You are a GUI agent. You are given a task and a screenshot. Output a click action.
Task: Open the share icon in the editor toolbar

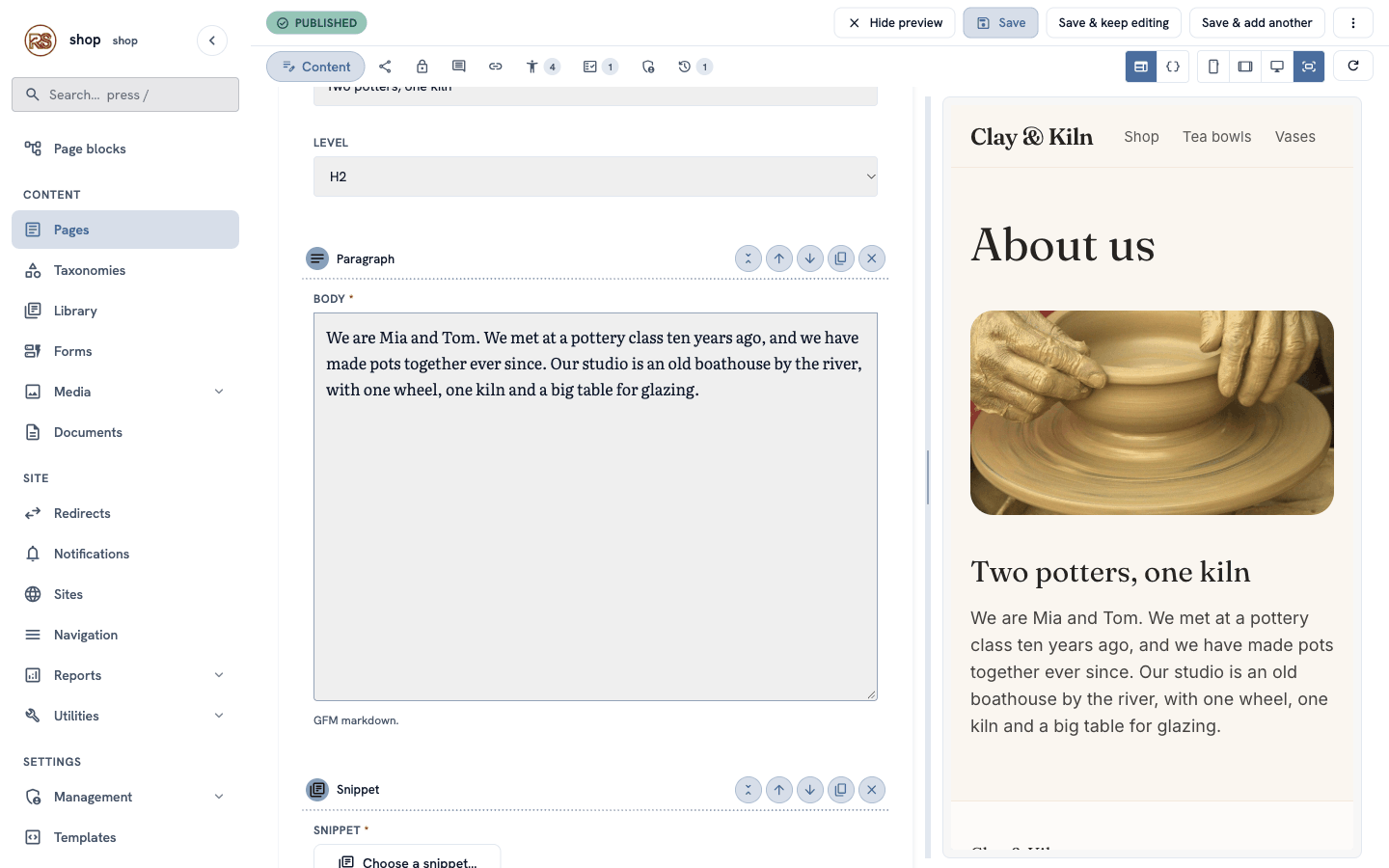click(x=385, y=67)
